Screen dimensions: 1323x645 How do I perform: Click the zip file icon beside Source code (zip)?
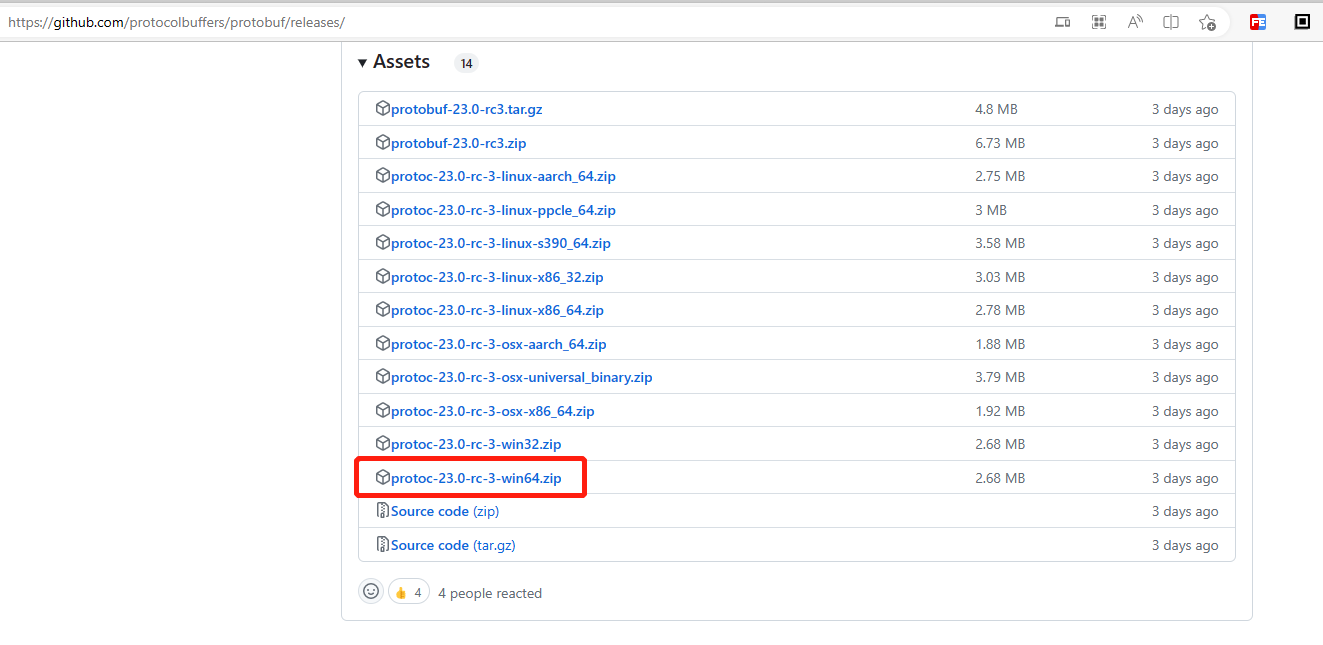[x=382, y=511]
